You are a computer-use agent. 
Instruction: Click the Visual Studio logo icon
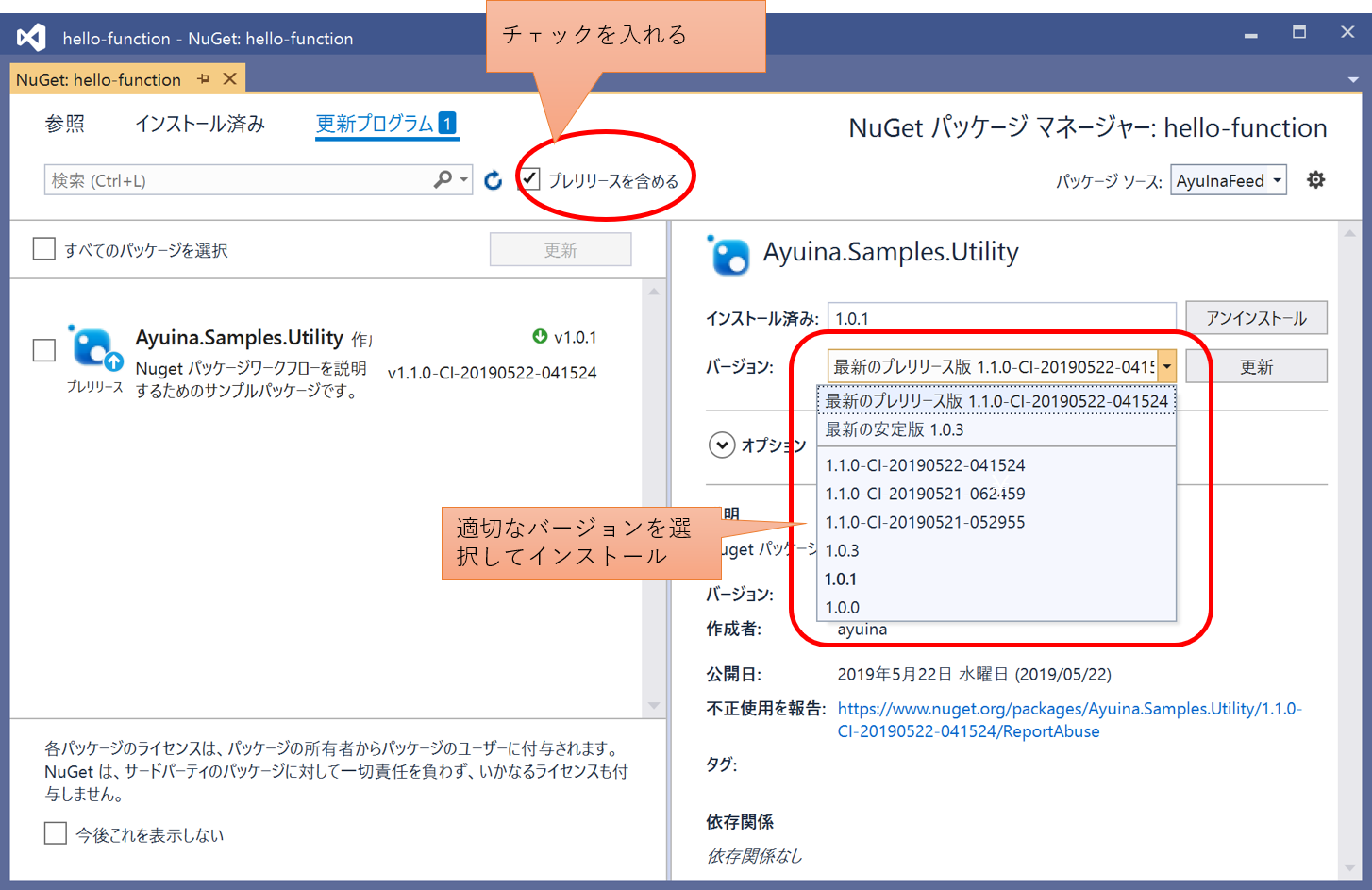tap(31, 38)
